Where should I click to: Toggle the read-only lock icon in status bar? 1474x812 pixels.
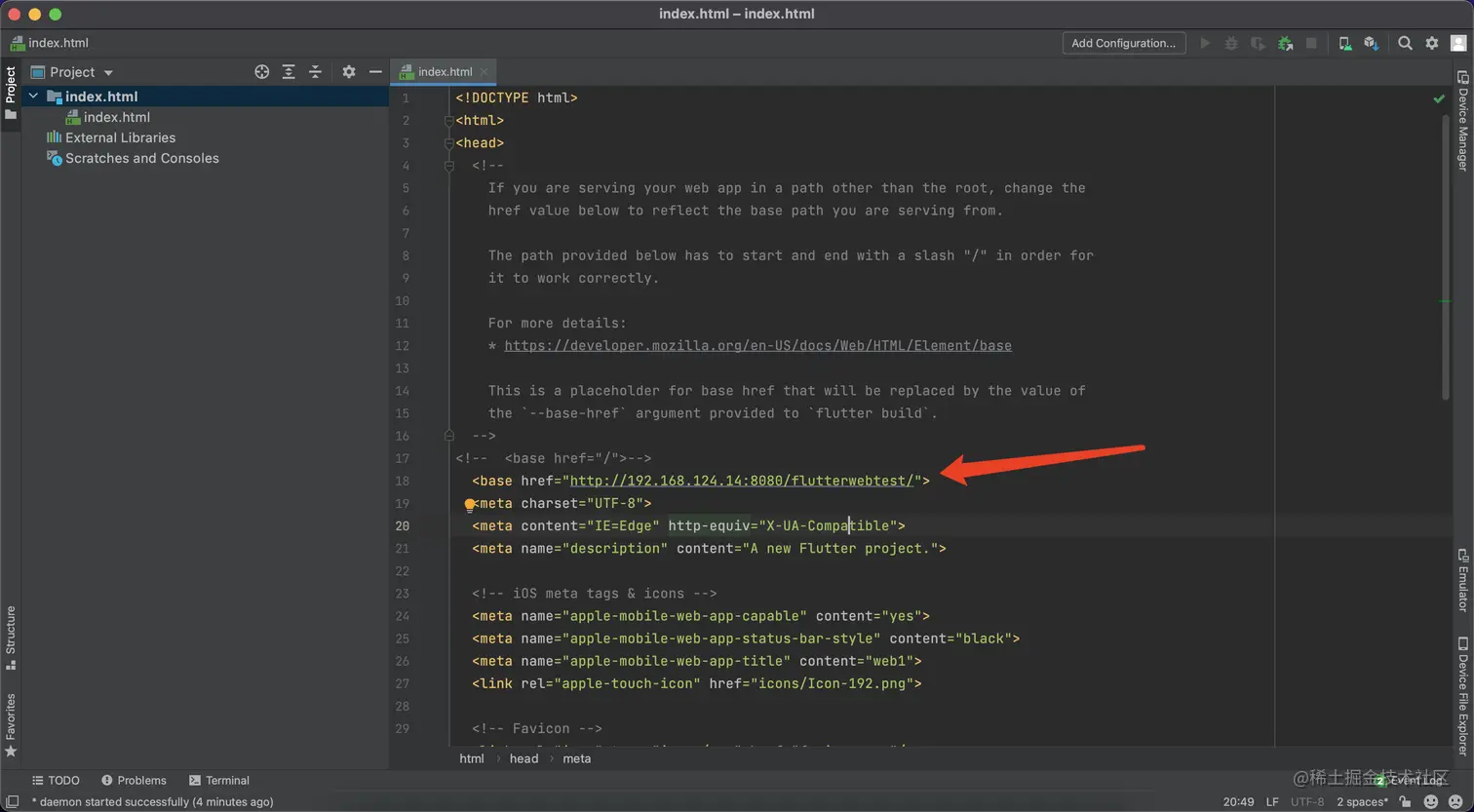(x=1405, y=801)
